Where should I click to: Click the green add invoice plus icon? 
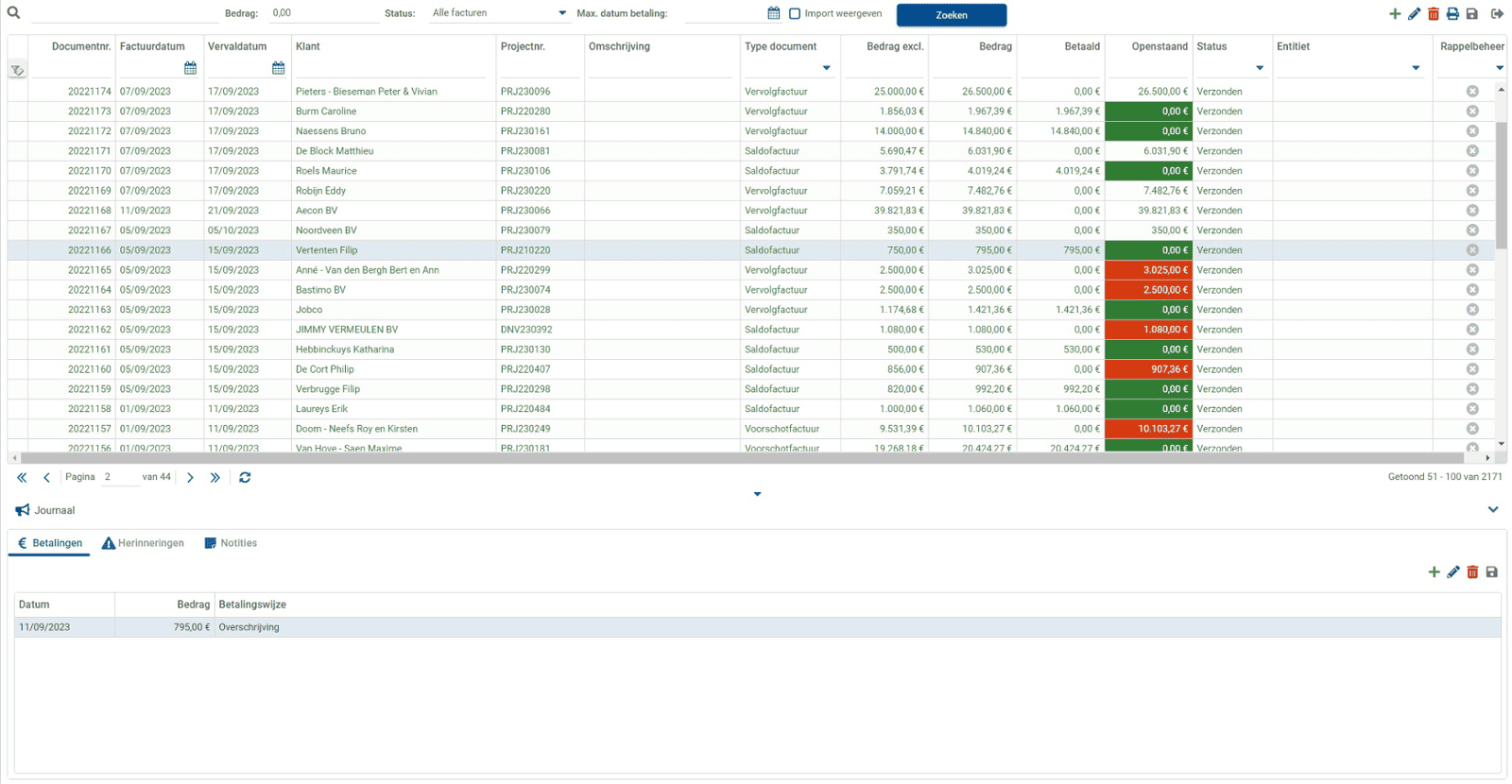point(1395,14)
